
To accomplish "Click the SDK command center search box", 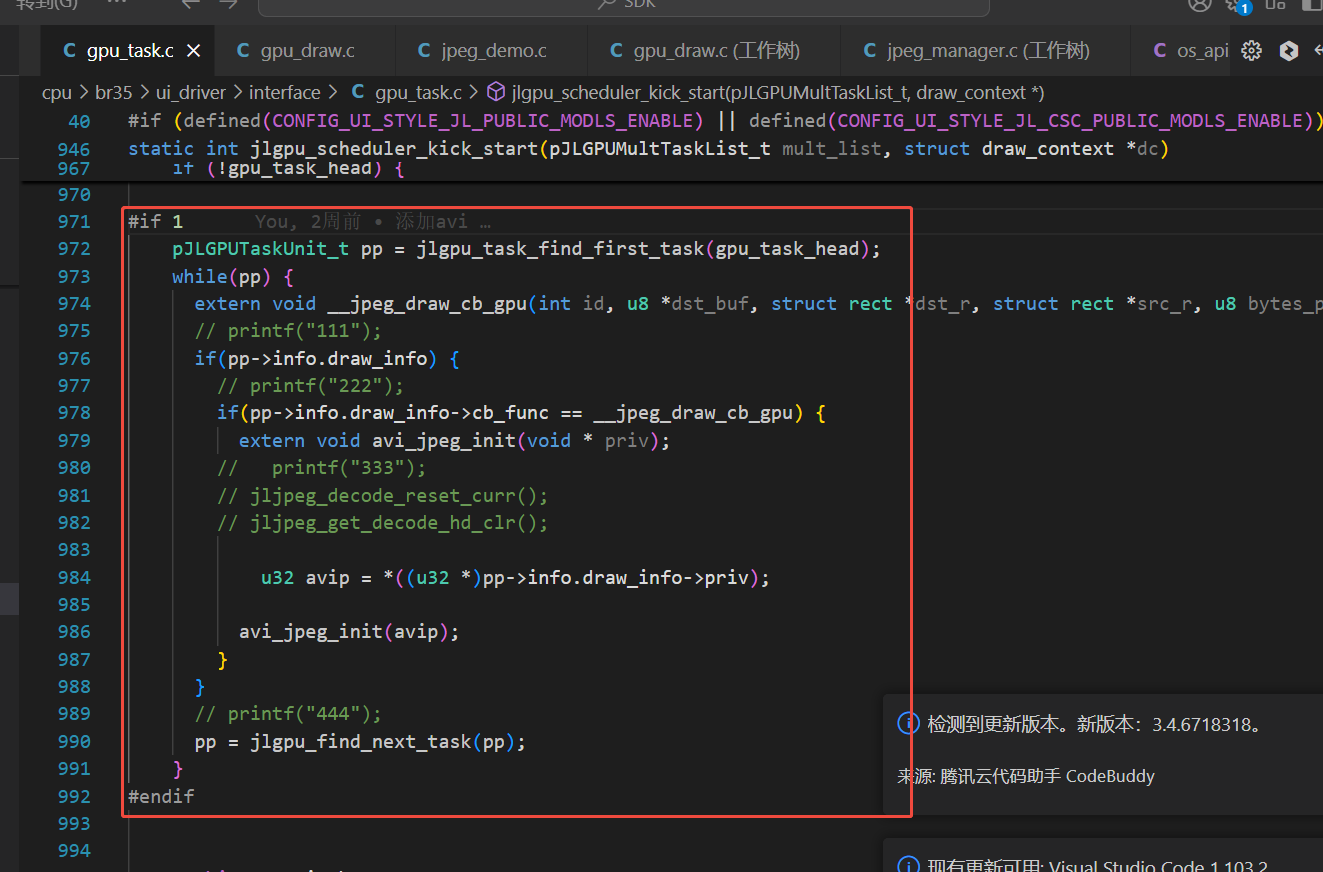I will tap(623, 5).
